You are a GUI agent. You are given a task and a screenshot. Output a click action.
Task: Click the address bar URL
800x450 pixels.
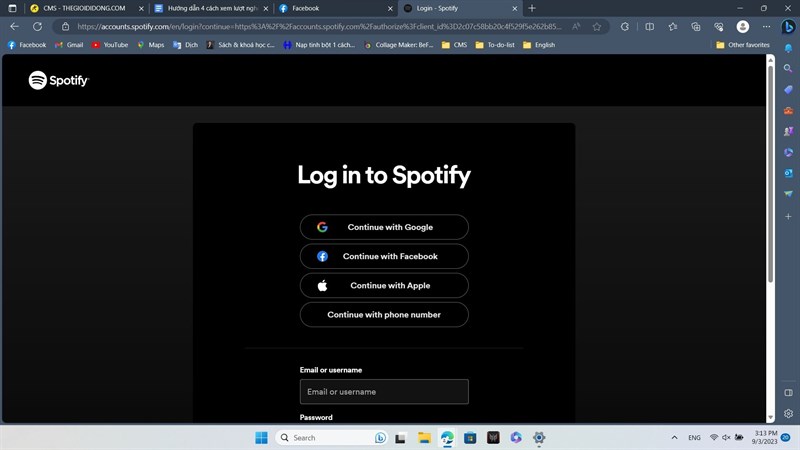tap(319, 27)
